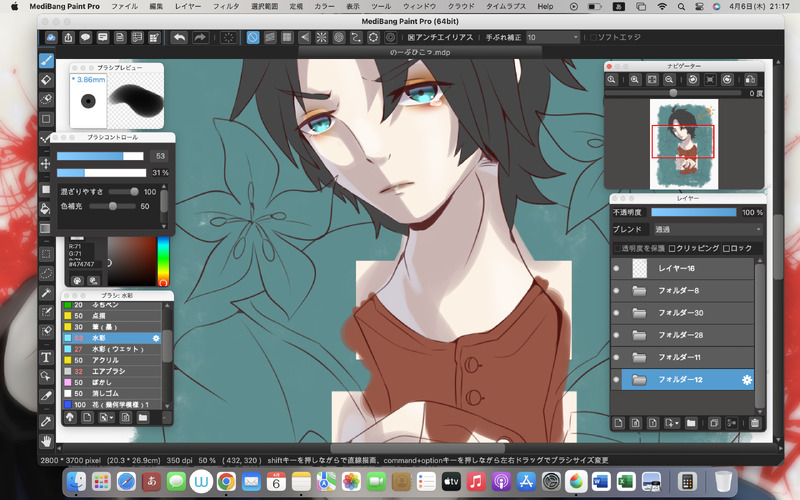Turn snap off with the blue circle icon

[x=253, y=37]
